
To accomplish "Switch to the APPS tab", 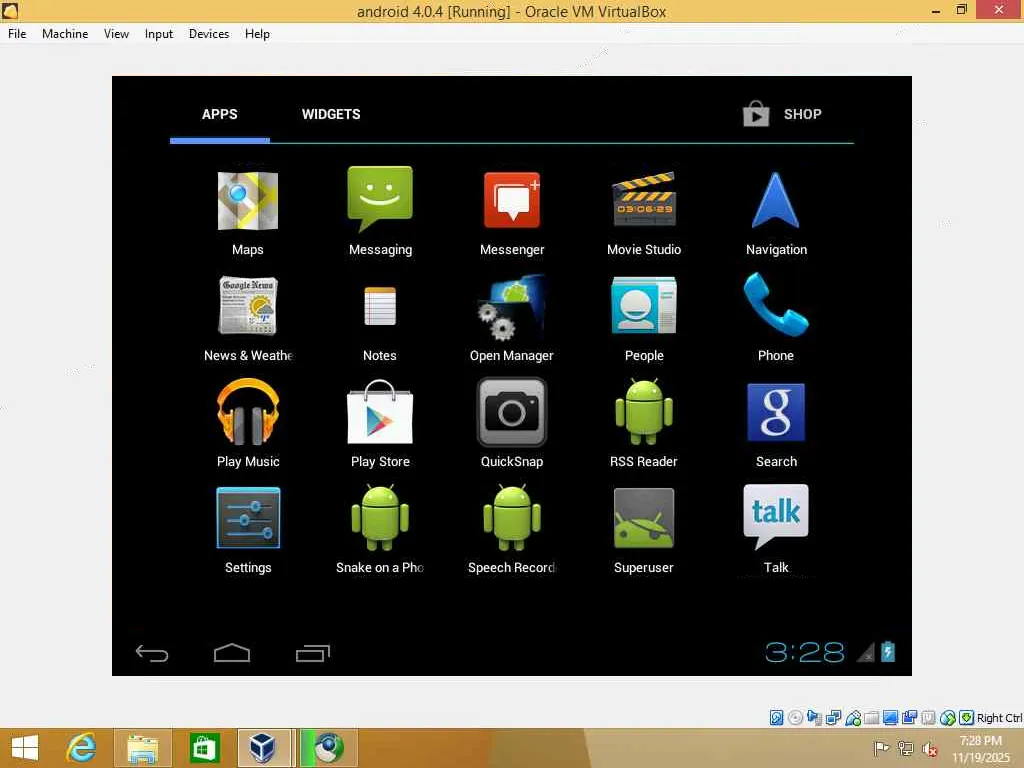I will (219, 114).
